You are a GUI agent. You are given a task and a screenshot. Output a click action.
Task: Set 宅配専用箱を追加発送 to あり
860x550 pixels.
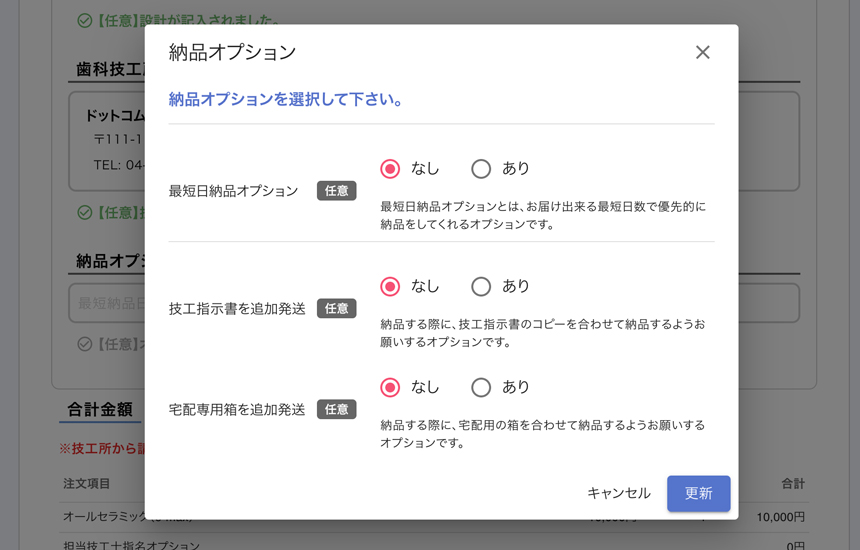pos(481,387)
